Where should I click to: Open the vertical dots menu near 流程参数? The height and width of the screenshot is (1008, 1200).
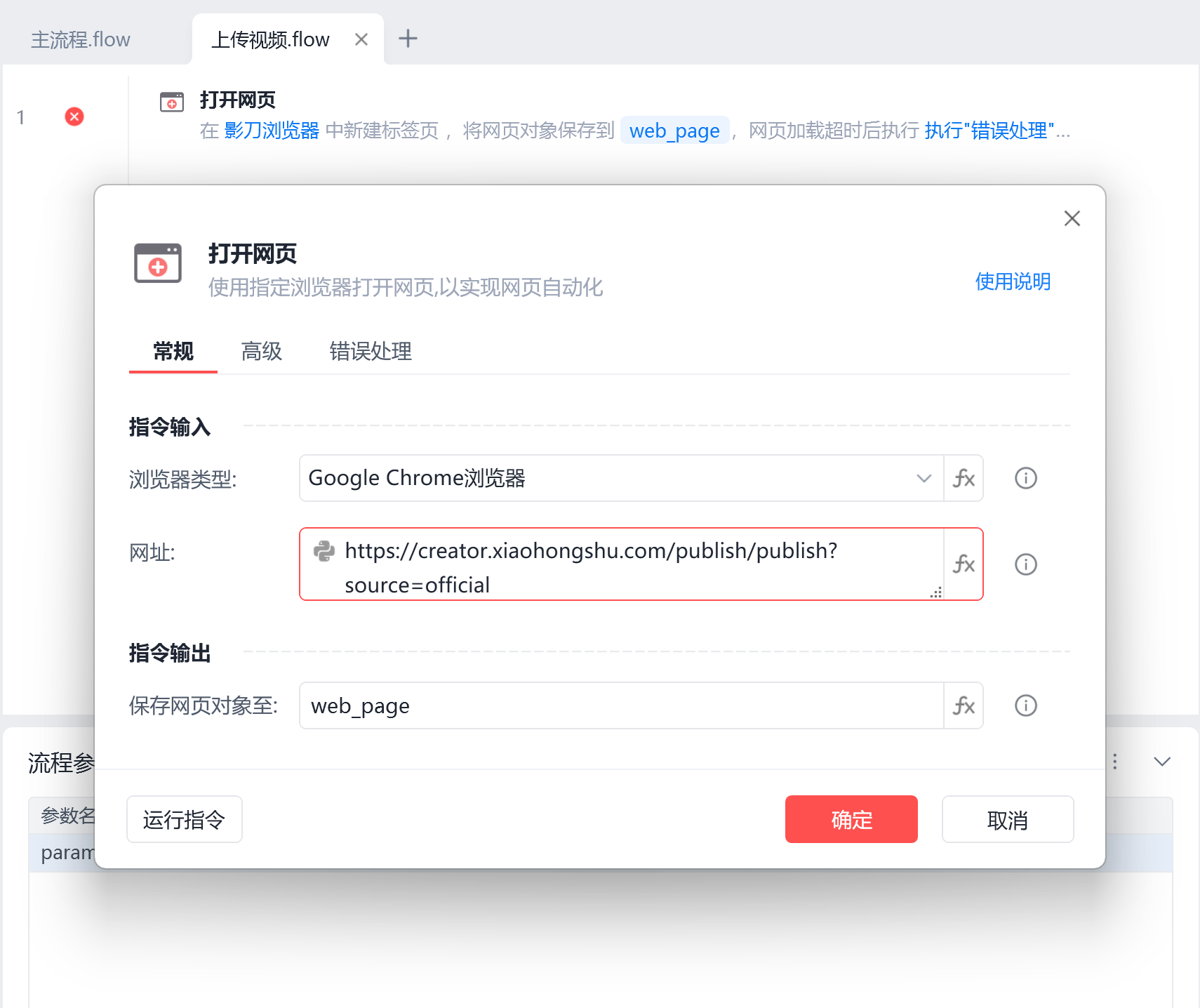(x=1115, y=761)
